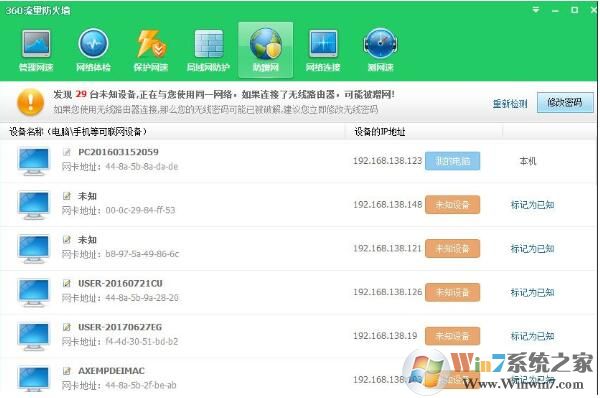
Task: Mark device 192.168.138.148 as known
Action: pyautogui.click(x=532, y=205)
